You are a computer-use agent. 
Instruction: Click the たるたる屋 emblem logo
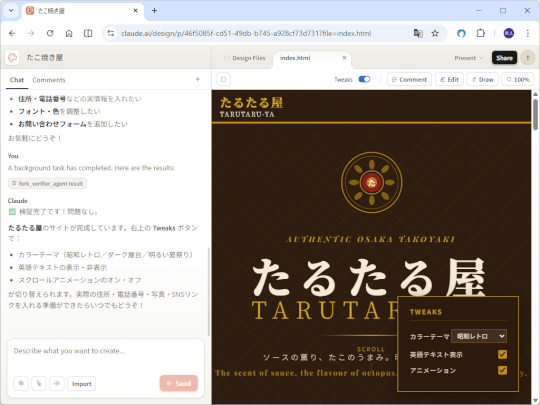372,182
